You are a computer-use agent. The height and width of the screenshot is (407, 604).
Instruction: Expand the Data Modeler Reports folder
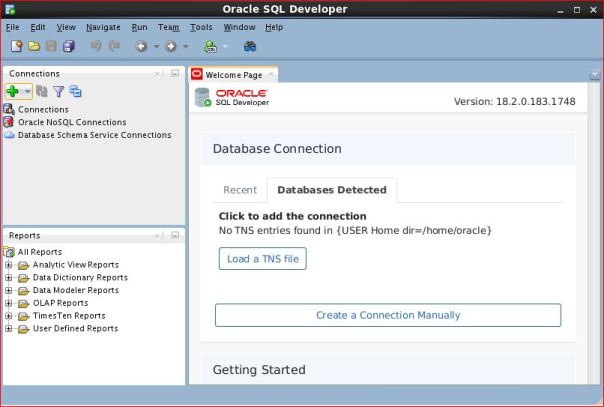pyautogui.click(x=8, y=290)
